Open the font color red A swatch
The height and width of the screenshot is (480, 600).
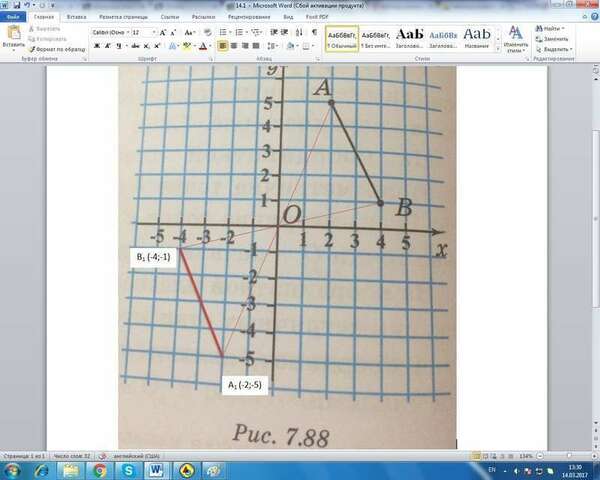pyautogui.click(x=203, y=46)
